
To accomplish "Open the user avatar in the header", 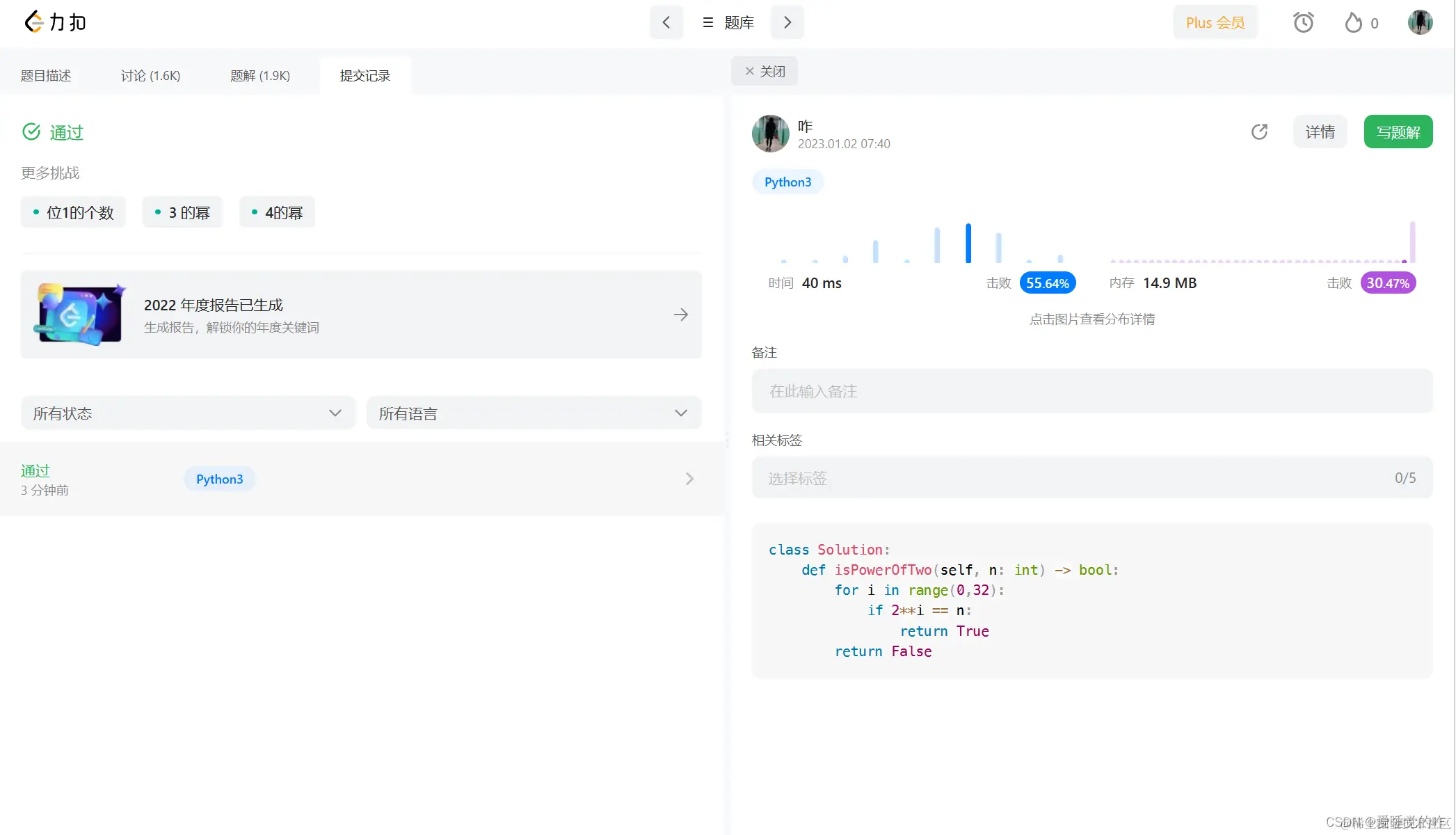I will click(x=1420, y=22).
